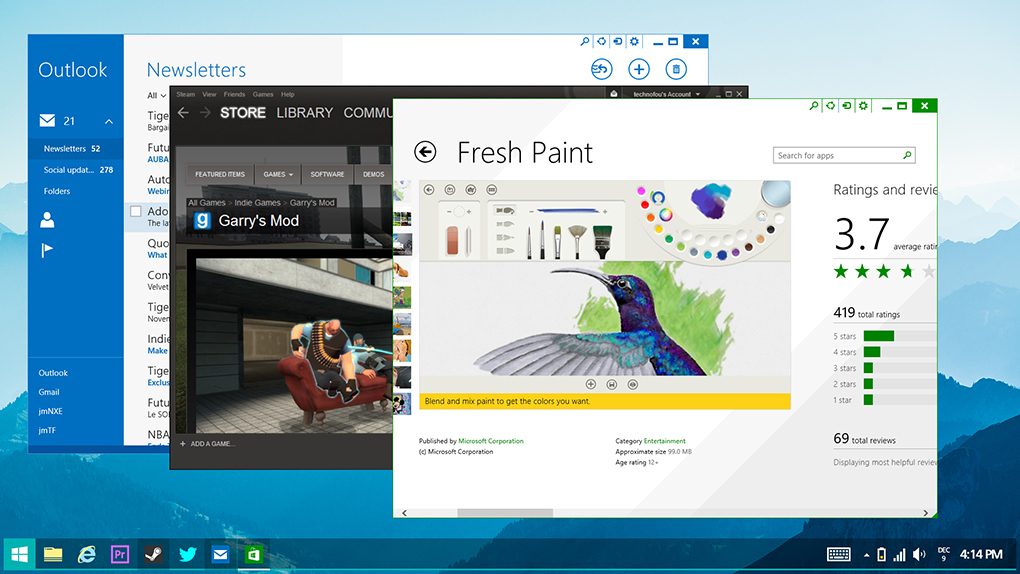Click Featured Items tab in Steam store
This screenshot has width=1020, height=574.
[220, 174]
